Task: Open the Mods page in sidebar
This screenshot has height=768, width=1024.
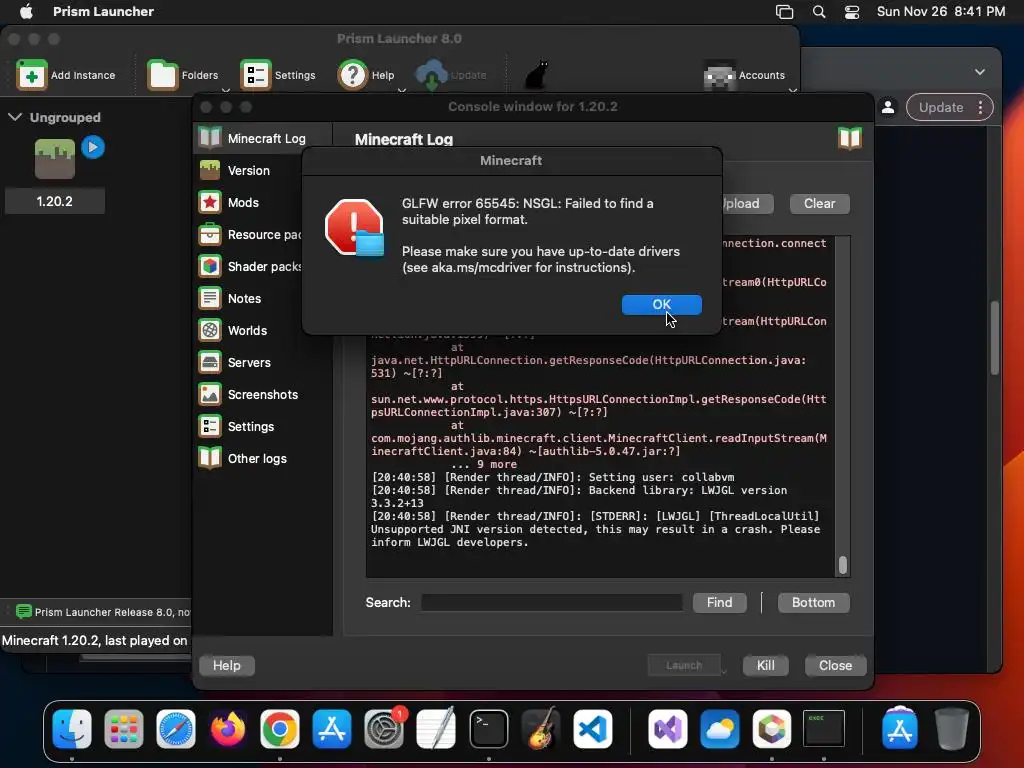Action: point(263,202)
